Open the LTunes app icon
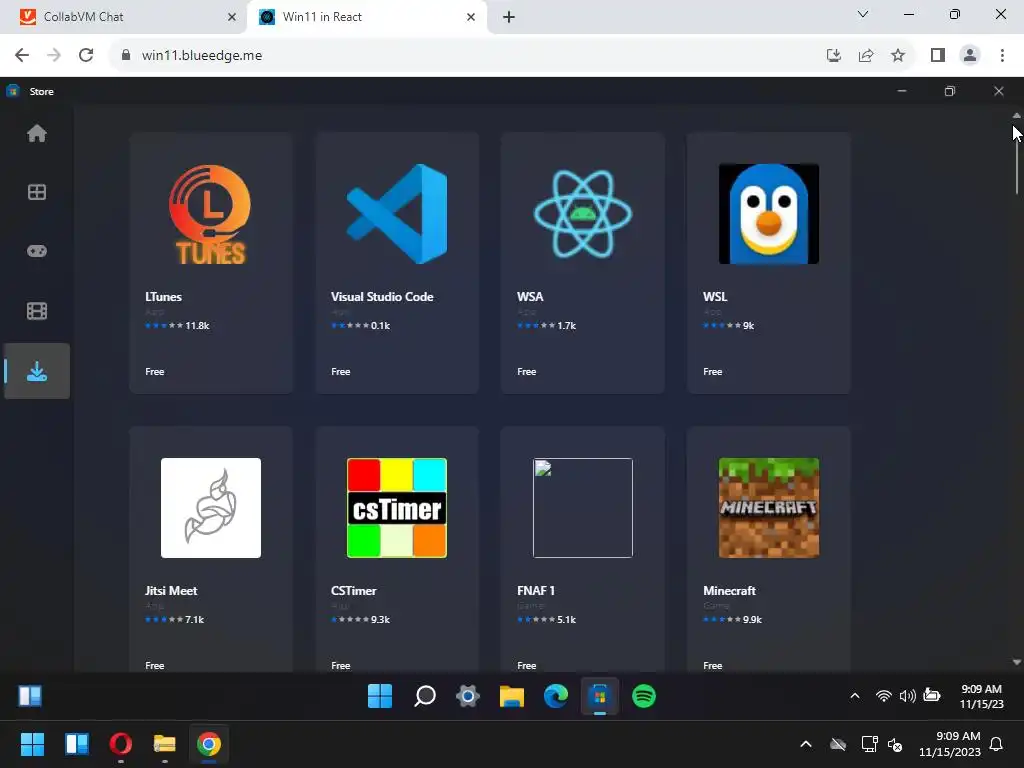The height and width of the screenshot is (768, 1024). pyautogui.click(x=210, y=214)
